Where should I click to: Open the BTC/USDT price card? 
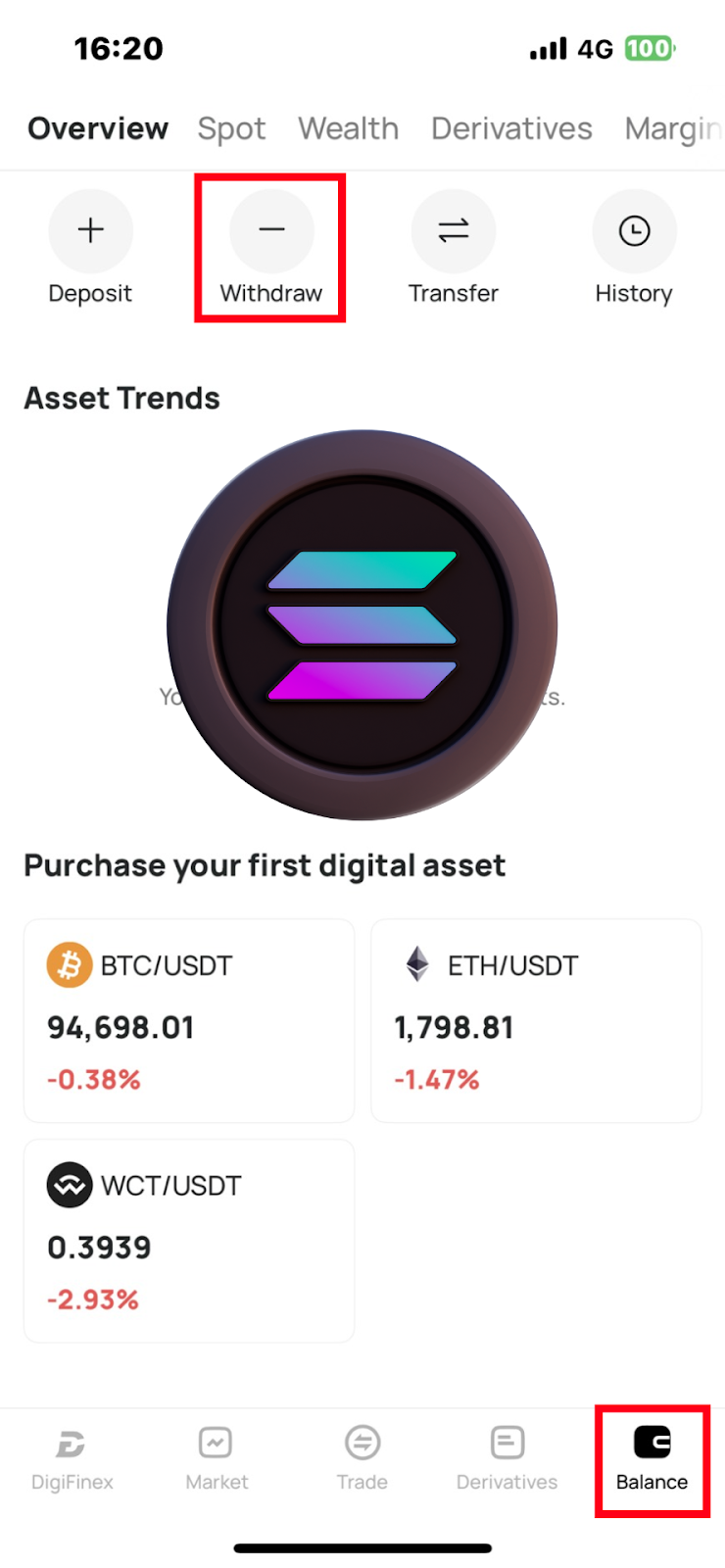tap(189, 1020)
